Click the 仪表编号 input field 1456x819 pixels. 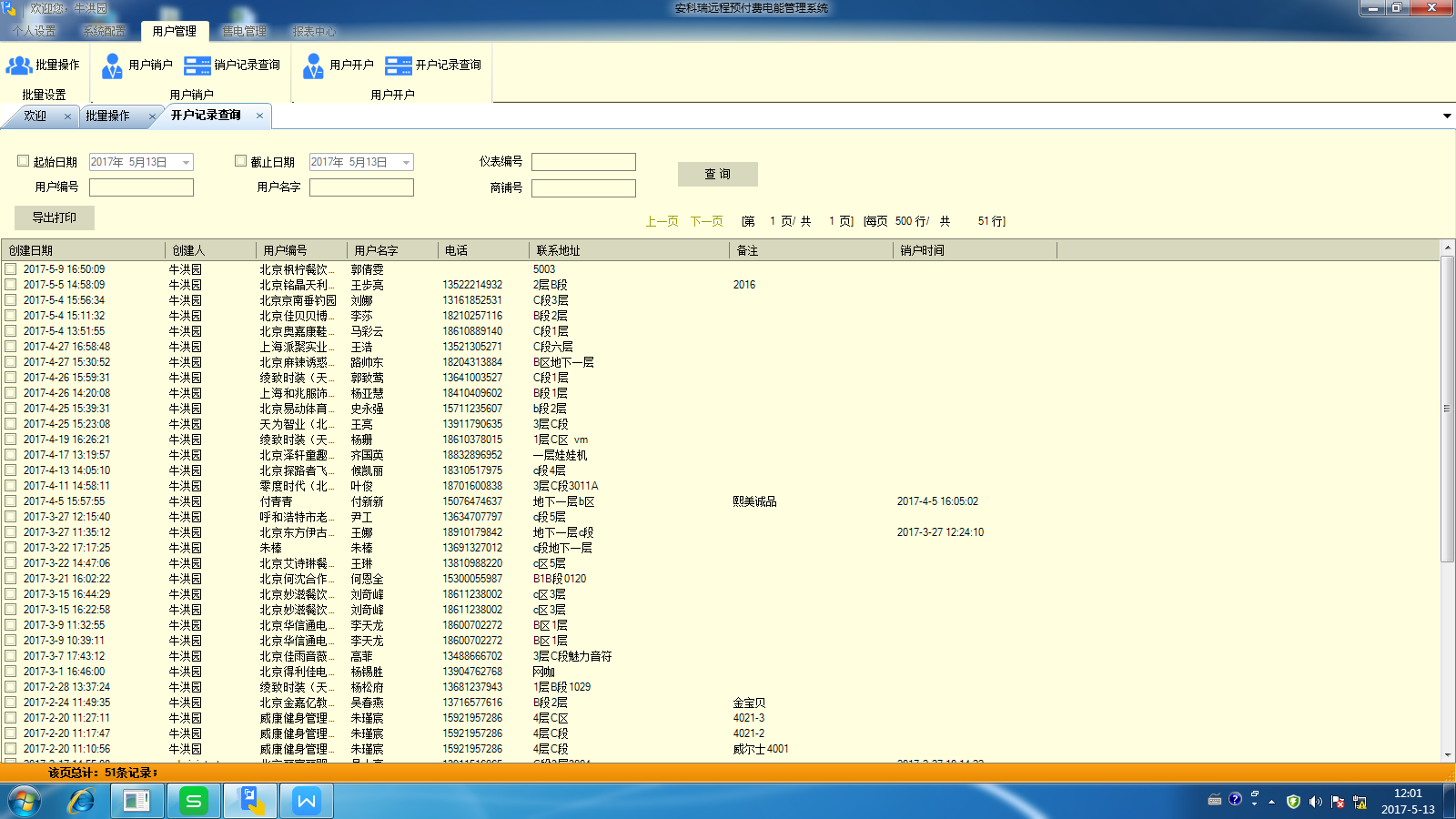pos(583,162)
